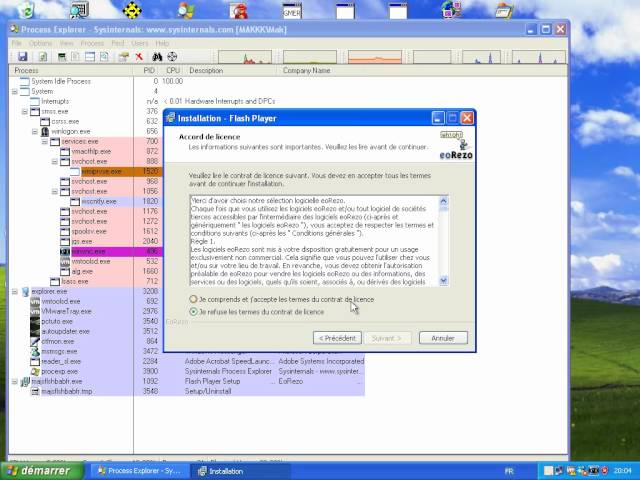Open the Recycle Bin desktop icon

[x=26, y=10]
